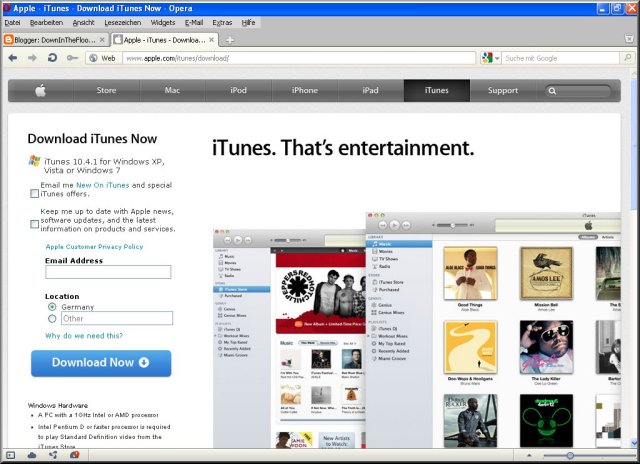Click the zoom slider in status bar
Image resolution: width=640 pixels, height=464 pixels.
coord(570,456)
